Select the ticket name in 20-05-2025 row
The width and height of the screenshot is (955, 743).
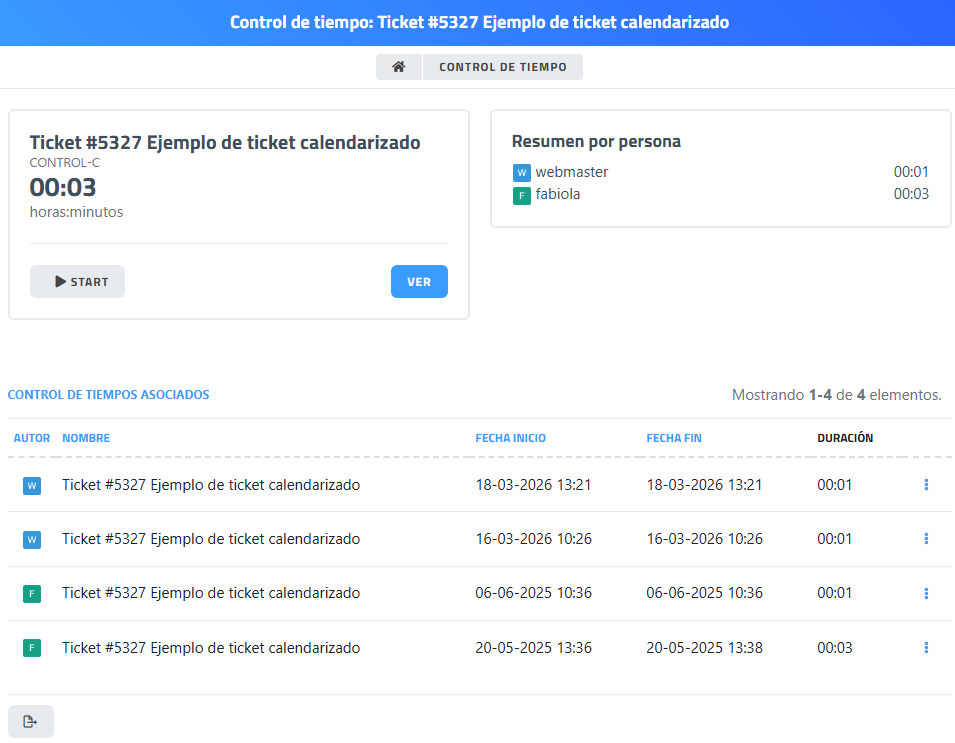pyautogui.click(x=210, y=648)
